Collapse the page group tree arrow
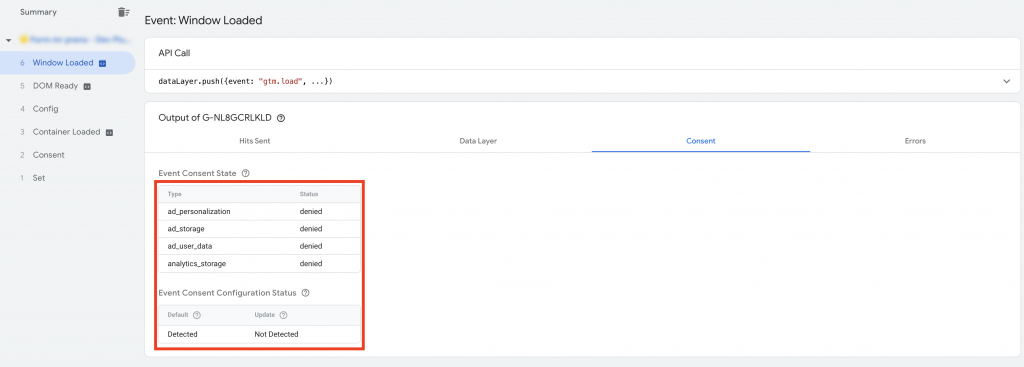The width and height of the screenshot is (1024, 367). coord(8,40)
